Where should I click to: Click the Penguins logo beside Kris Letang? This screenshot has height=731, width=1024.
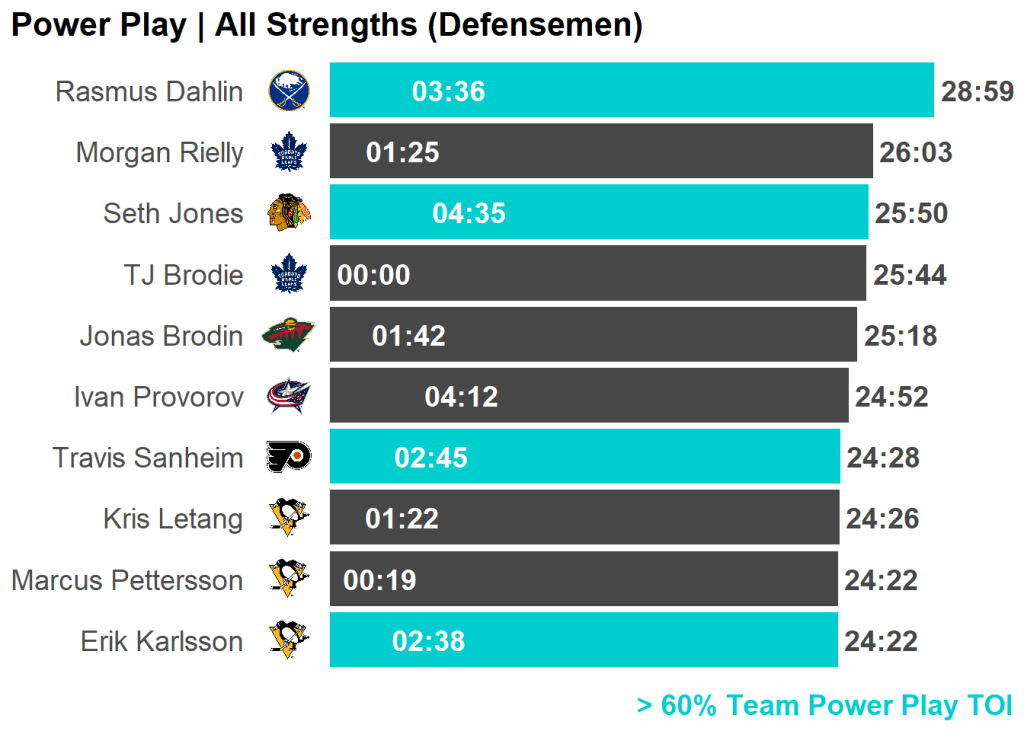(x=289, y=518)
